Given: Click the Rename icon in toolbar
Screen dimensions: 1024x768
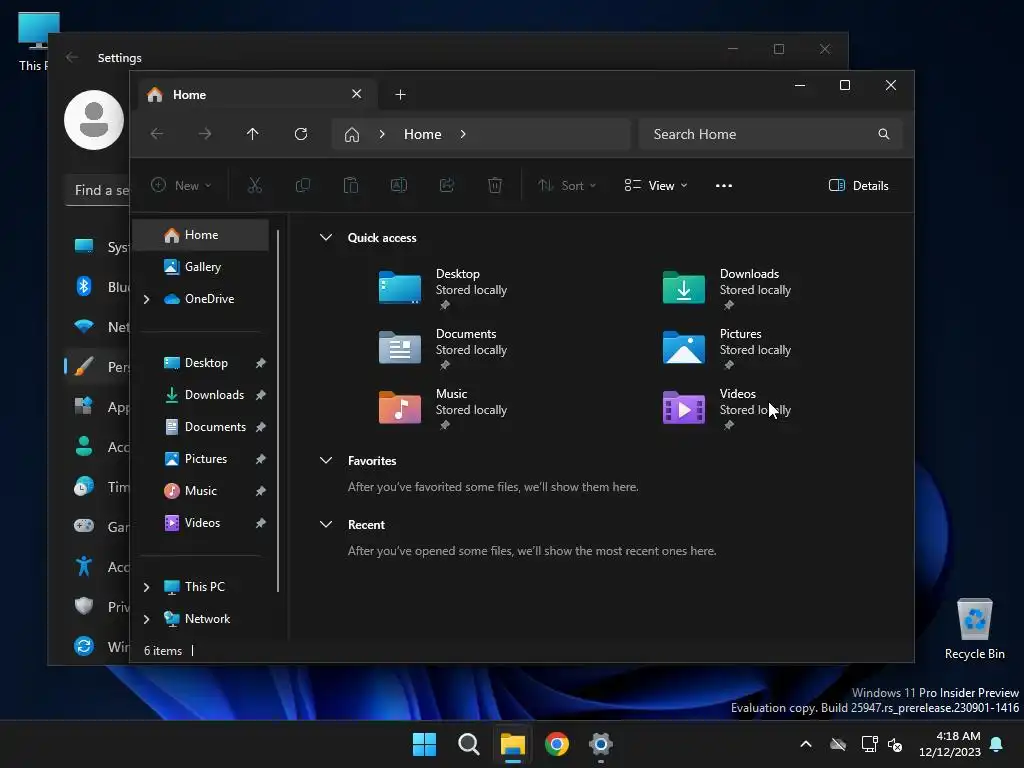Looking at the screenshot, I should pos(398,185).
